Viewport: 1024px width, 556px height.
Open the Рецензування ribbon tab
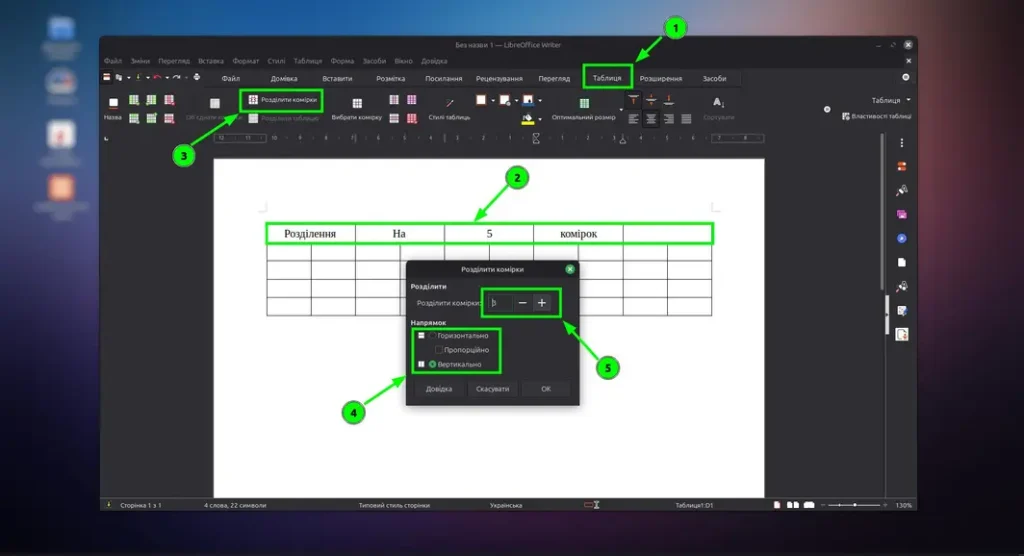(499, 78)
